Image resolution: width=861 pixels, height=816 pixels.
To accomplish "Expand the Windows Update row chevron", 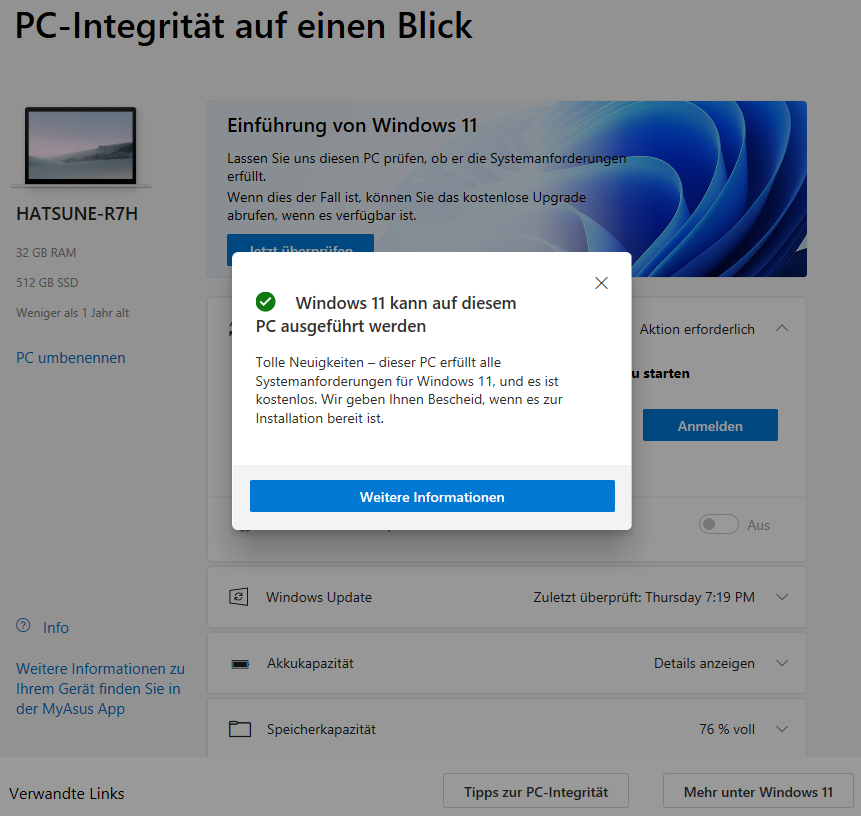I will tap(782, 597).
